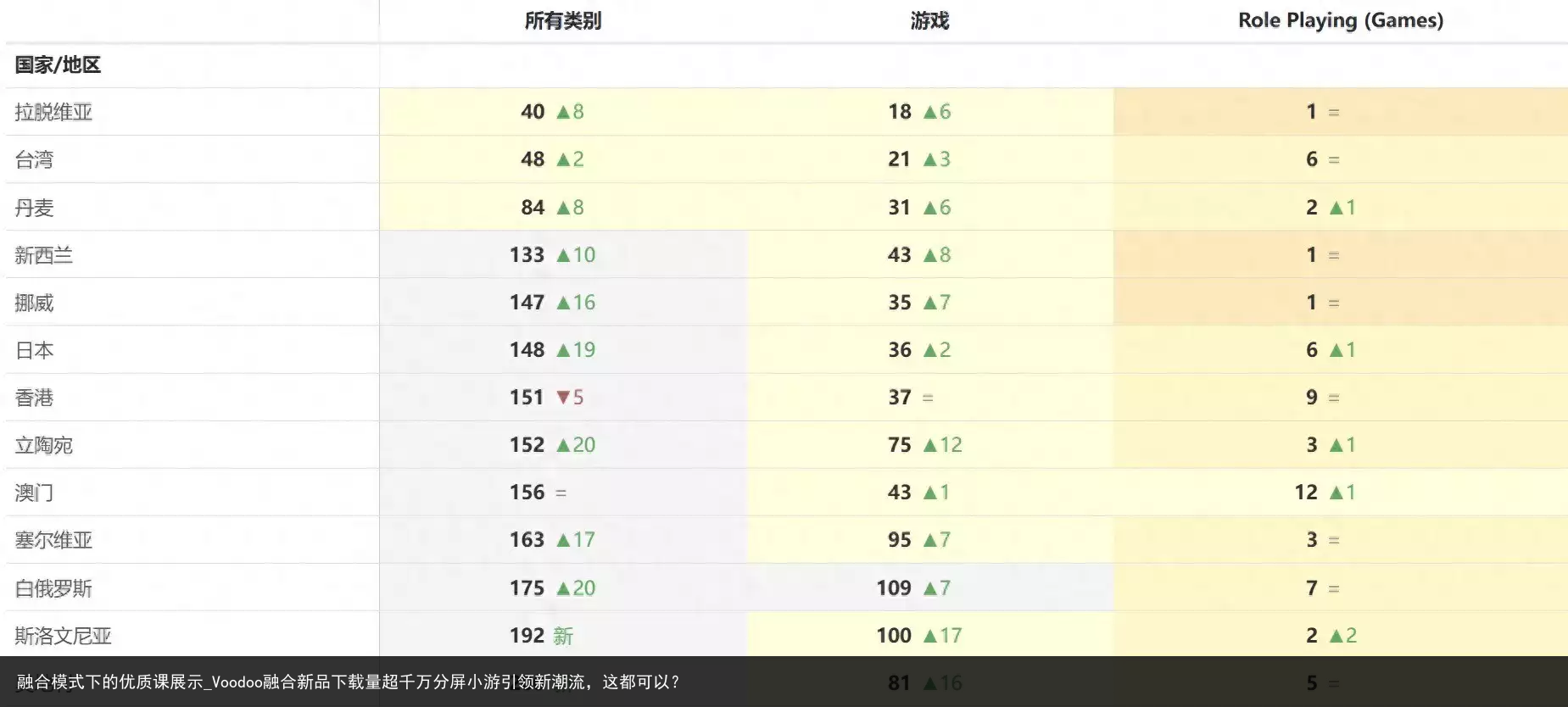This screenshot has height=707, width=1568.
Task: Select the Role Playing (Games) column header
Action: [1341, 20]
